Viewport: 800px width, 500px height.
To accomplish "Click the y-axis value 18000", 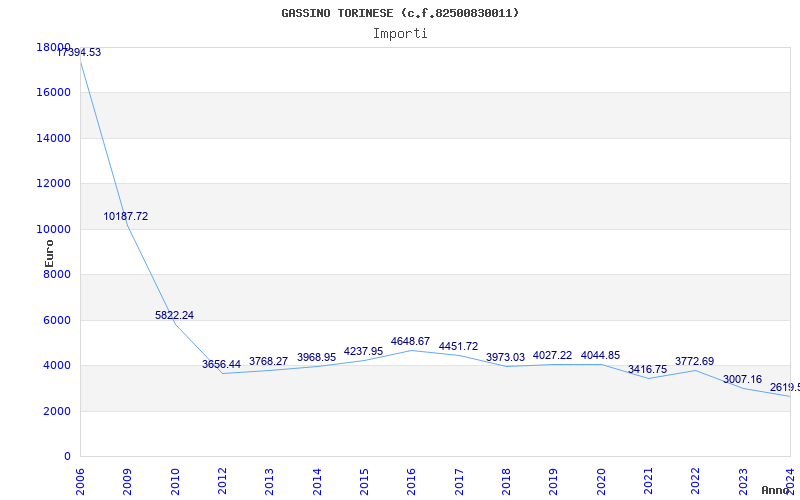I will 53,47.
